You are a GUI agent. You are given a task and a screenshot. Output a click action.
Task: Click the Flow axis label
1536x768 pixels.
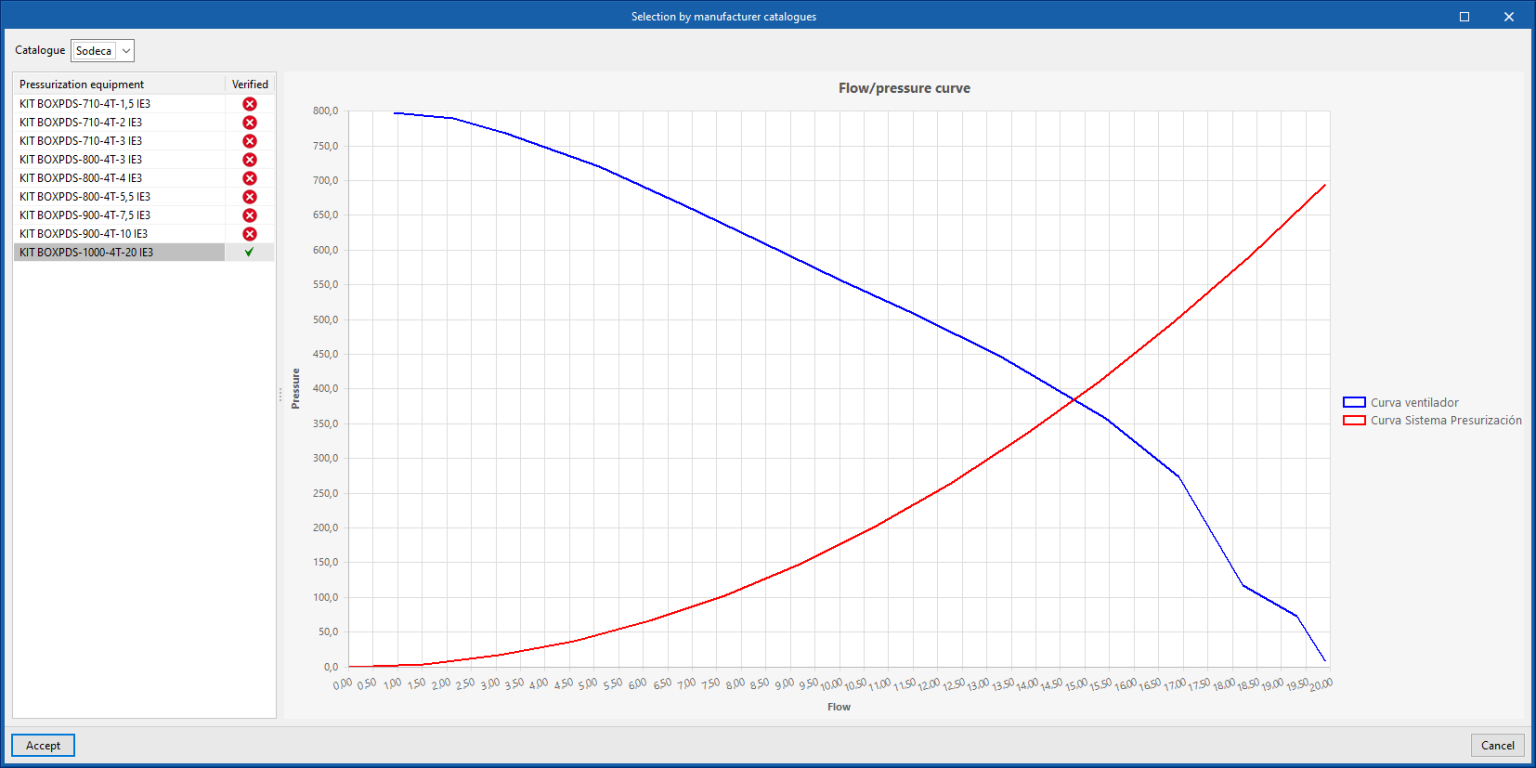click(839, 706)
